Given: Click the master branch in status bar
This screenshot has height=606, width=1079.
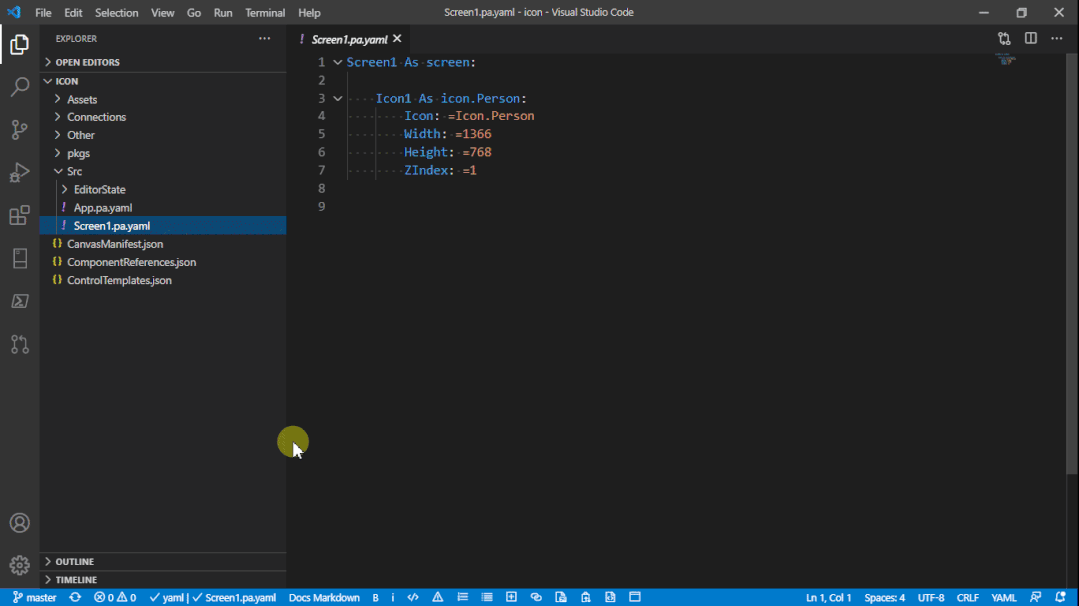Looking at the screenshot, I should (x=34, y=597).
